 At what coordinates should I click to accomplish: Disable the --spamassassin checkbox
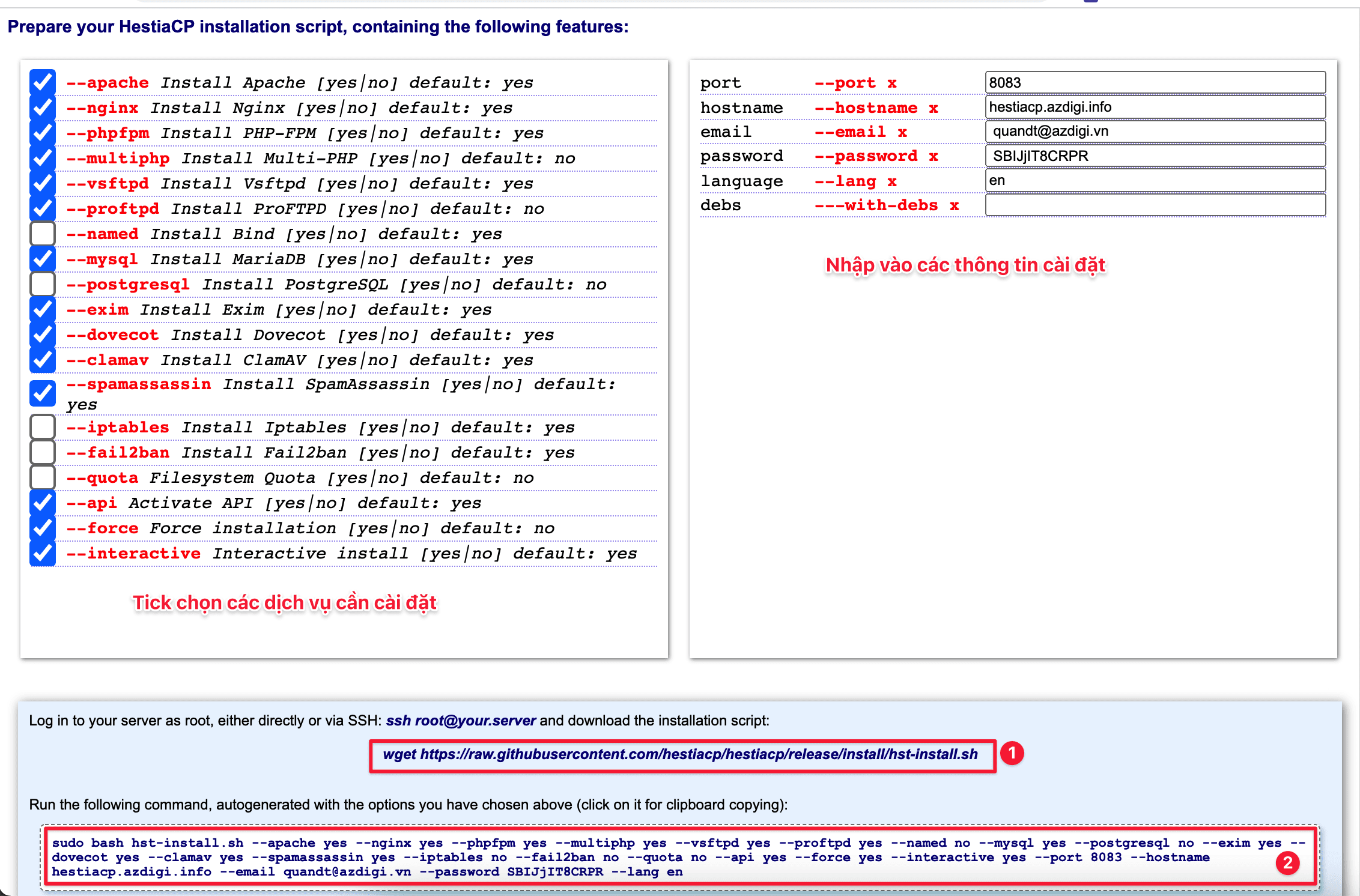(43, 393)
